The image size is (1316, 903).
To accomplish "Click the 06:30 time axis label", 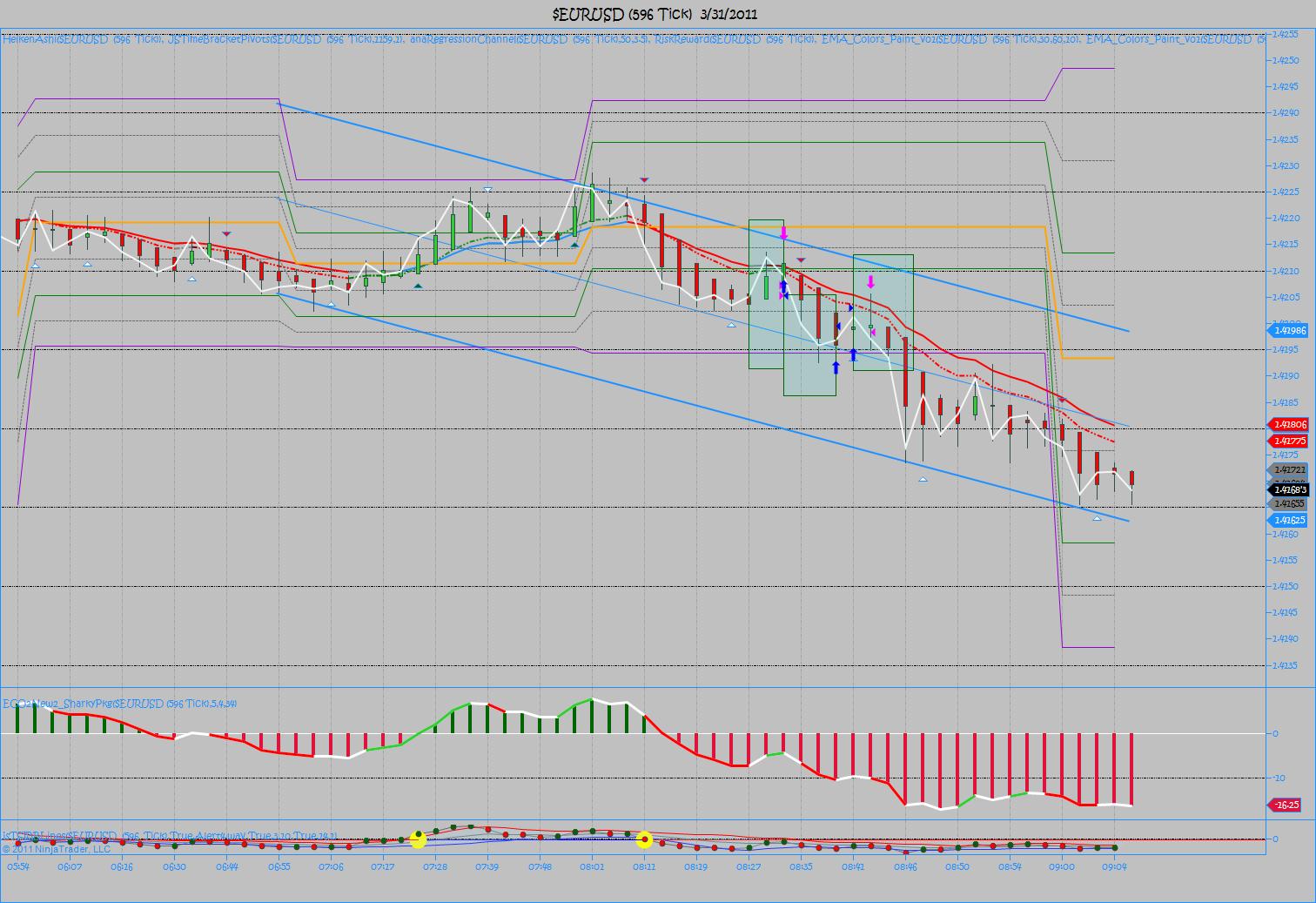I will pos(174,867).
